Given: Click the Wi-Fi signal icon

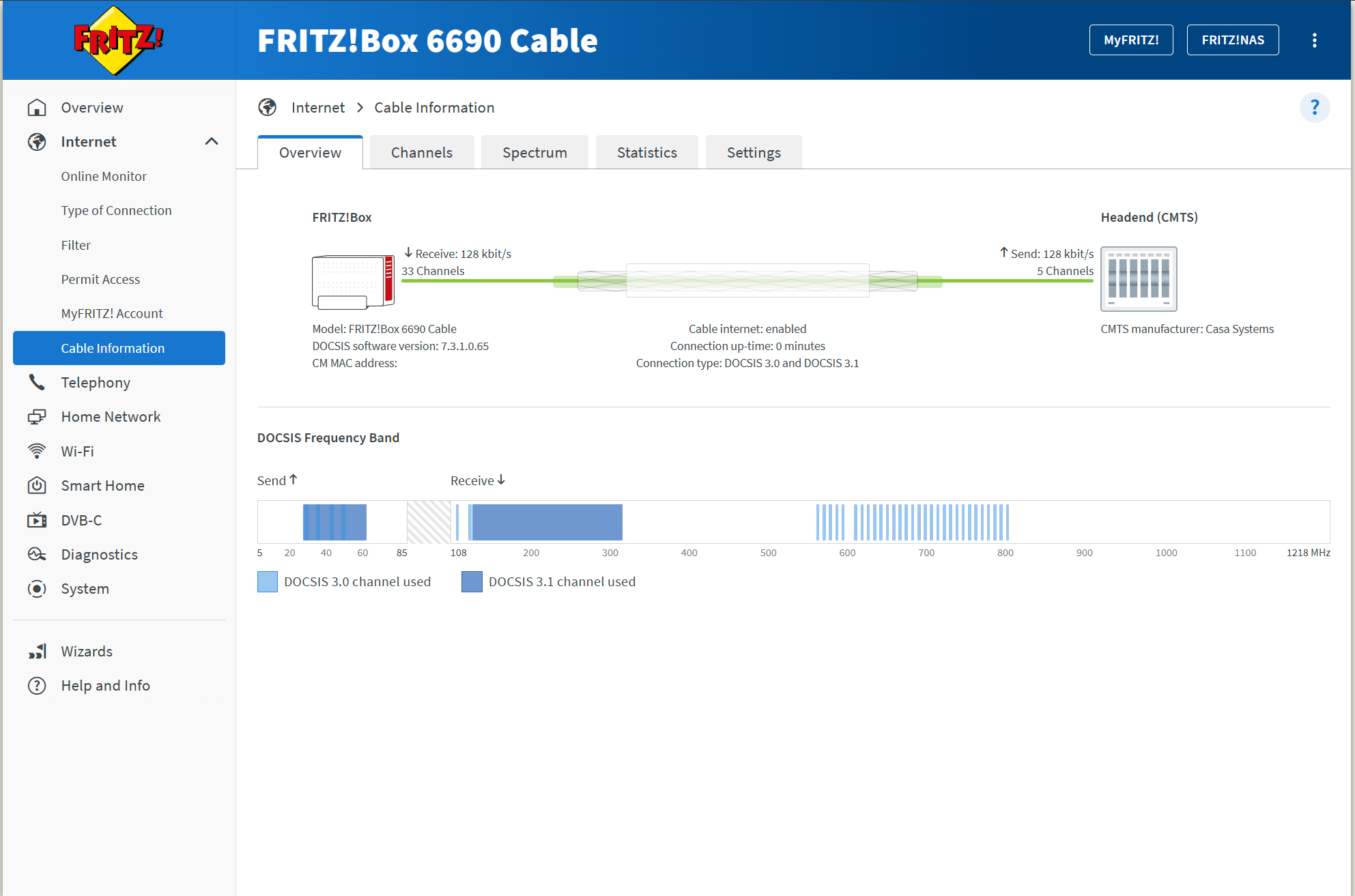Looking at the screenshot, I should [x=37, y=451].
